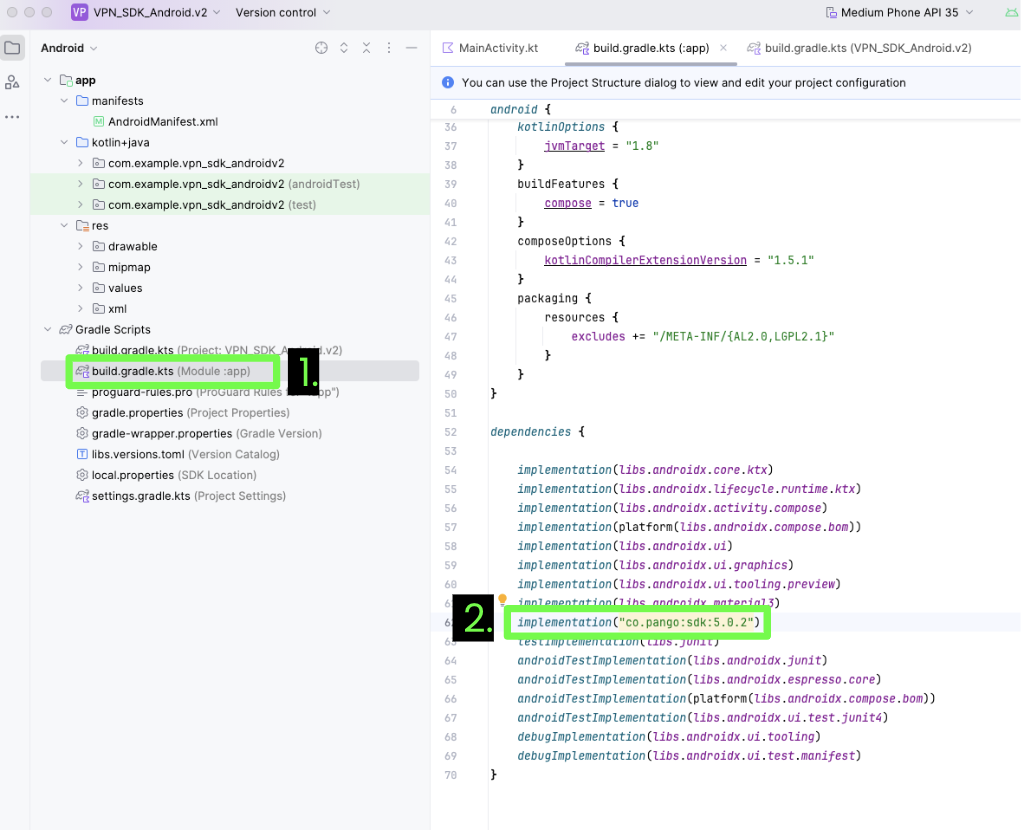Viewport: 1022px width, 830px height.
Task: Collapse the Gradle Scripts node
Action: coord(48,329)
